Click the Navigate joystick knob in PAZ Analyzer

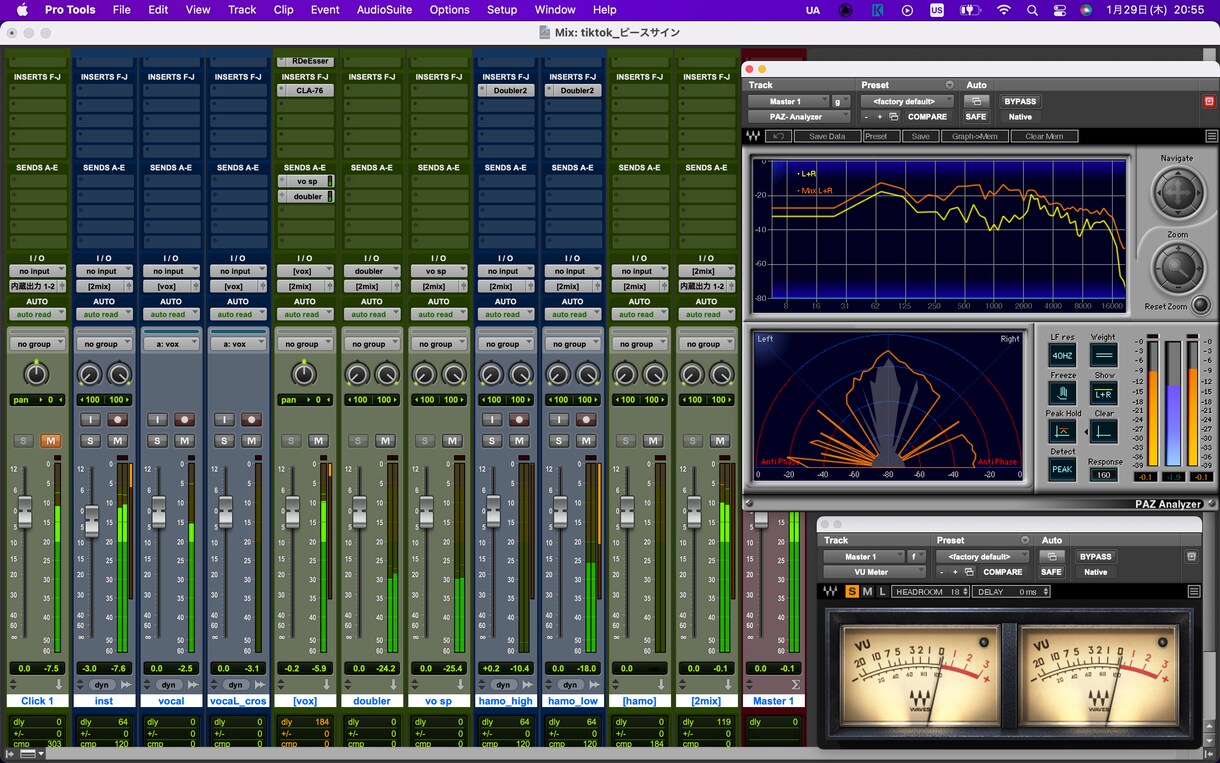tap(1178, 192)
